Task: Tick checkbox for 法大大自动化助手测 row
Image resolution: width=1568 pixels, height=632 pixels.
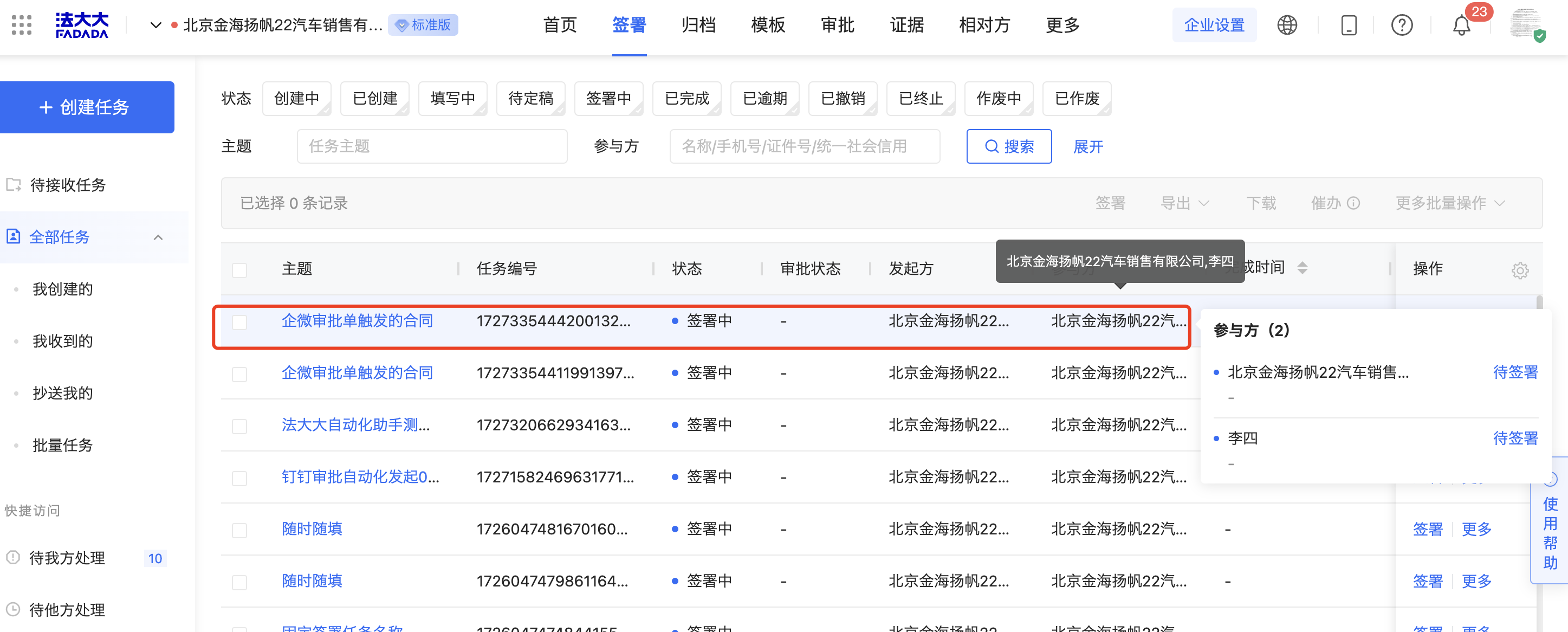Action: point(240,425)
